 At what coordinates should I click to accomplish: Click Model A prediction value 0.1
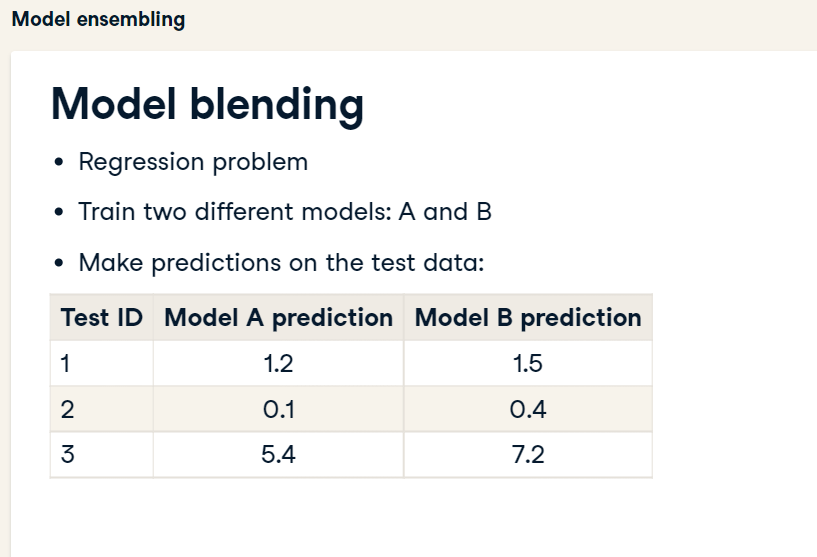[x=278, y=409]
